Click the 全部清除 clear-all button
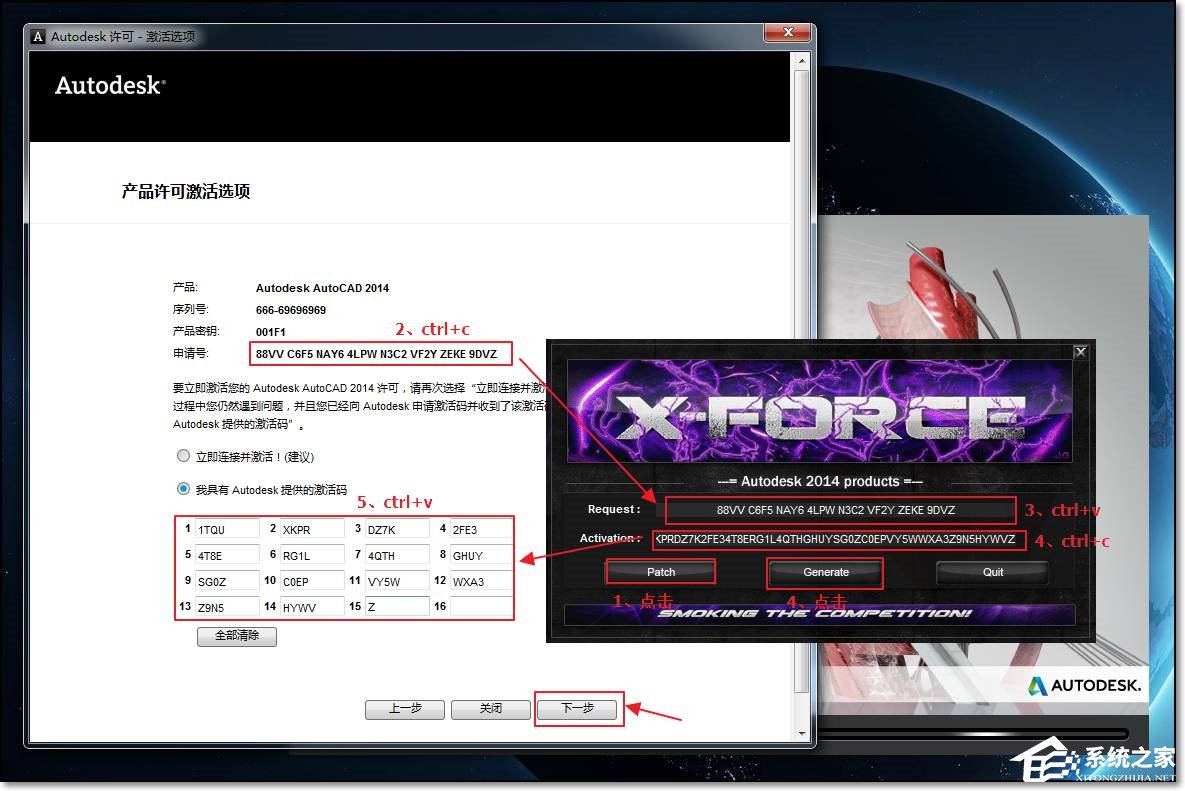 click(x=236, y=637)
